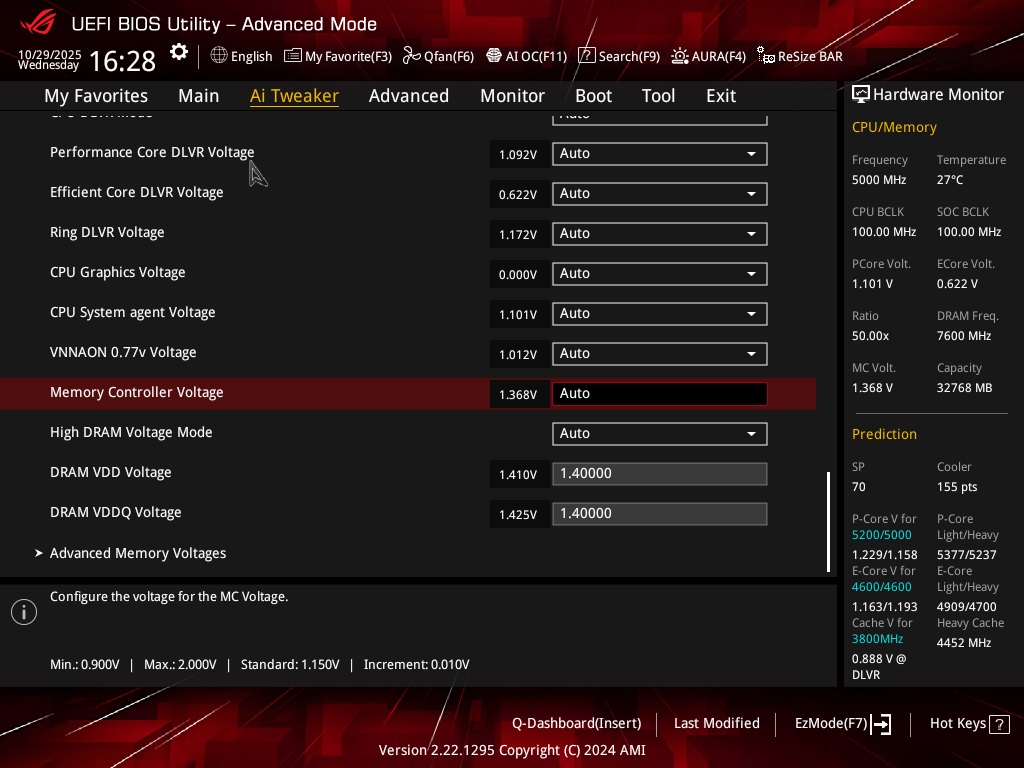
Task: Open AURA(F4) lighting icon
Action: pos(680,56)
